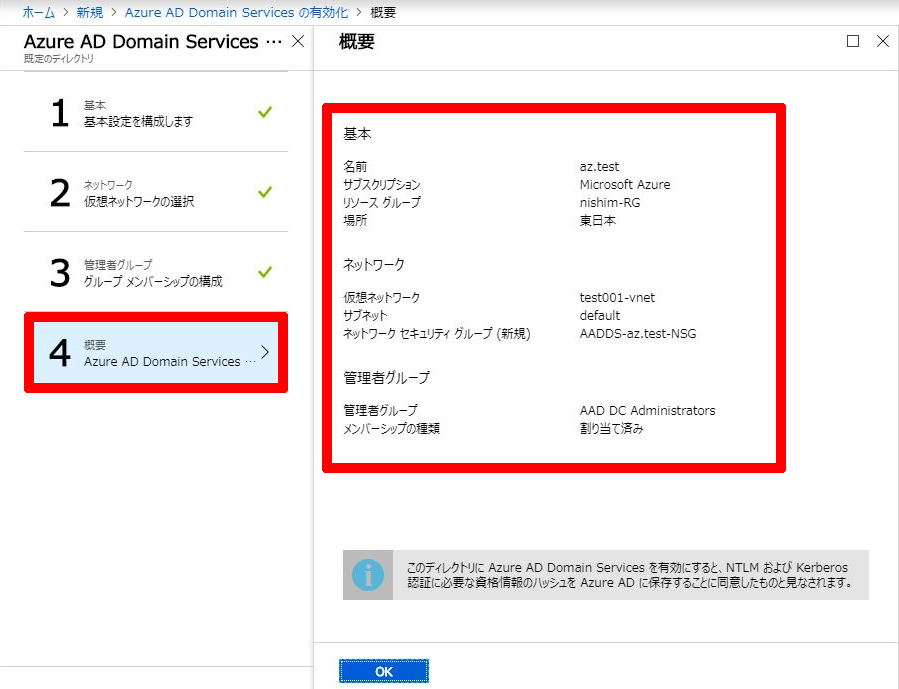Viewport: 899px width, 689px height.
Task: Click the default subnet value
Action: [600, 315]
